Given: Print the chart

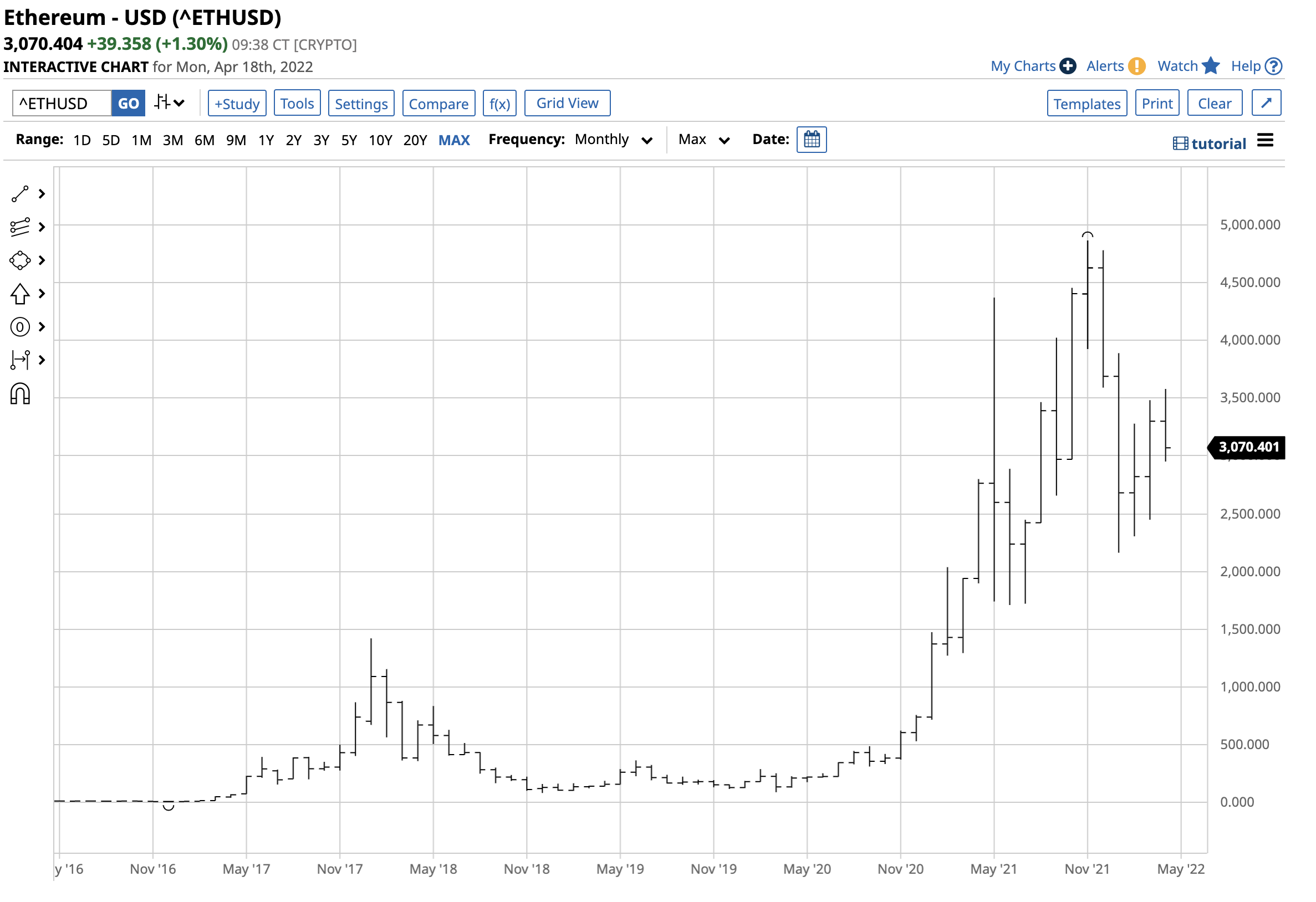Looking at the screenshot, I should 1157,103.
